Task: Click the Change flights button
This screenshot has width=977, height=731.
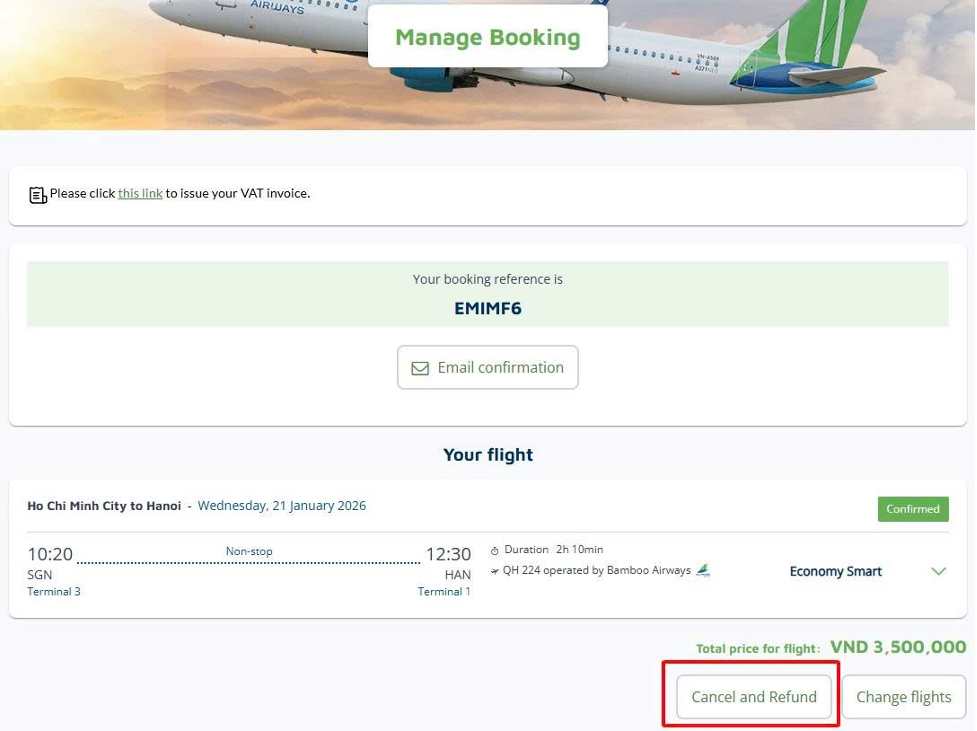Action: point(903,696)
